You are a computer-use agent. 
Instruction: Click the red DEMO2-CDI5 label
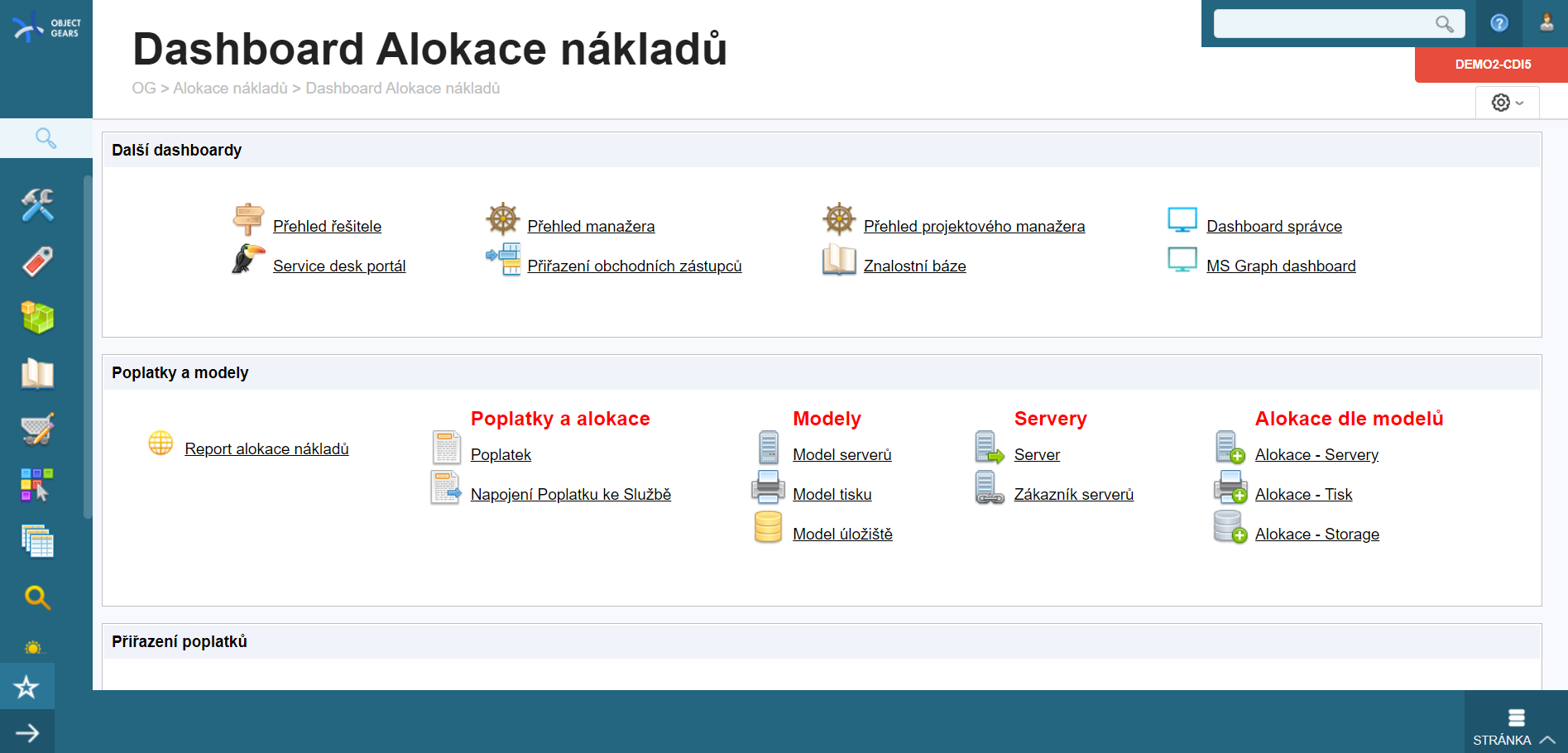coord(1490,64)
